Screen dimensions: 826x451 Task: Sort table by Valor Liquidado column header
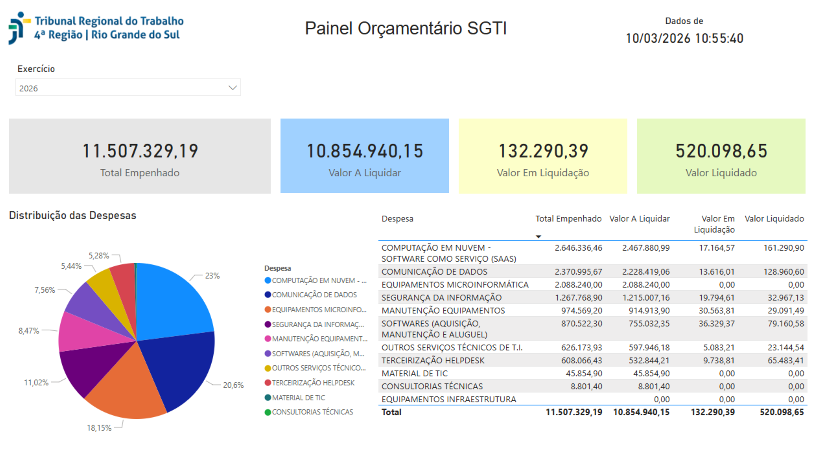click(774, 218)
